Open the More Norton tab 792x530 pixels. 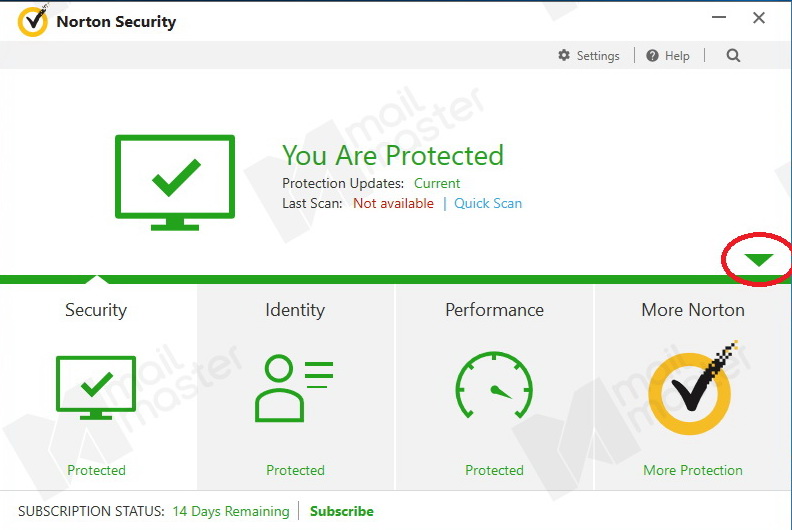click(692, 310)
